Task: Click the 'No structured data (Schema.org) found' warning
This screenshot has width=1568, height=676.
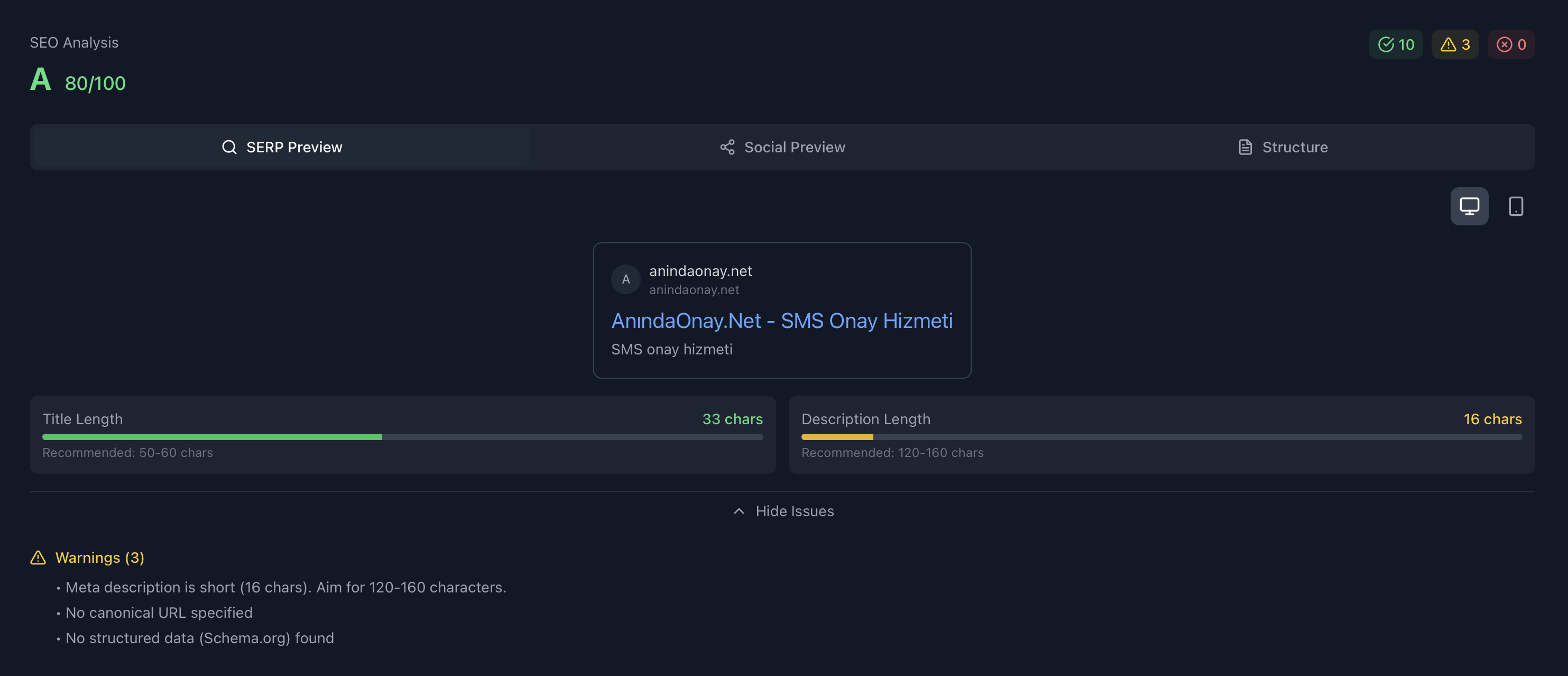Action: [x=200, y=639]
